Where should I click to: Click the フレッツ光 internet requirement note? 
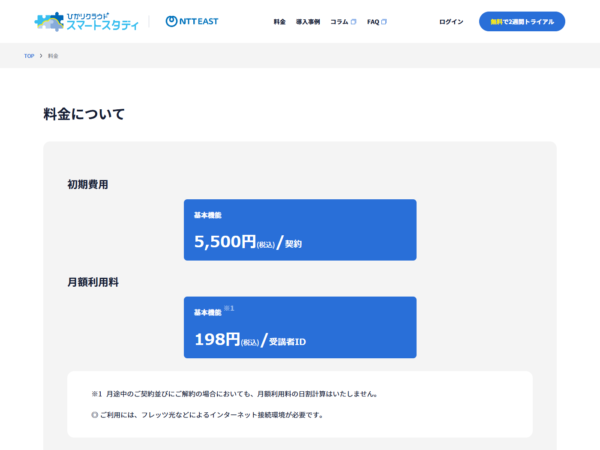coord(207,415)
